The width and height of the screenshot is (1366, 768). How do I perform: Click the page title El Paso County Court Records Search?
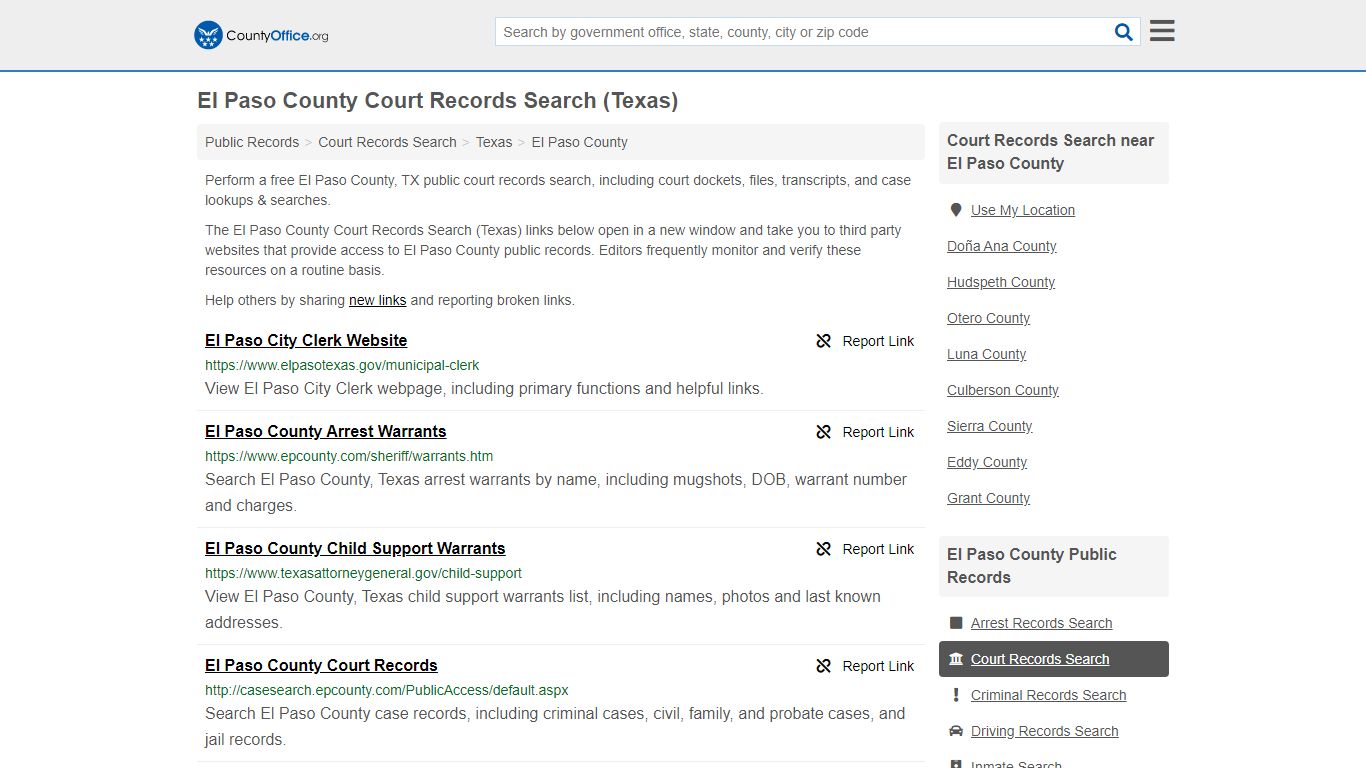[437, 101]
